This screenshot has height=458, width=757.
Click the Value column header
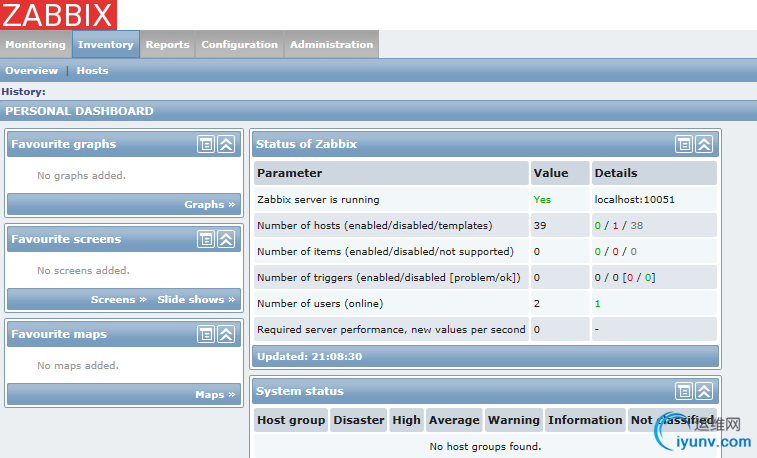pos(560,173)
